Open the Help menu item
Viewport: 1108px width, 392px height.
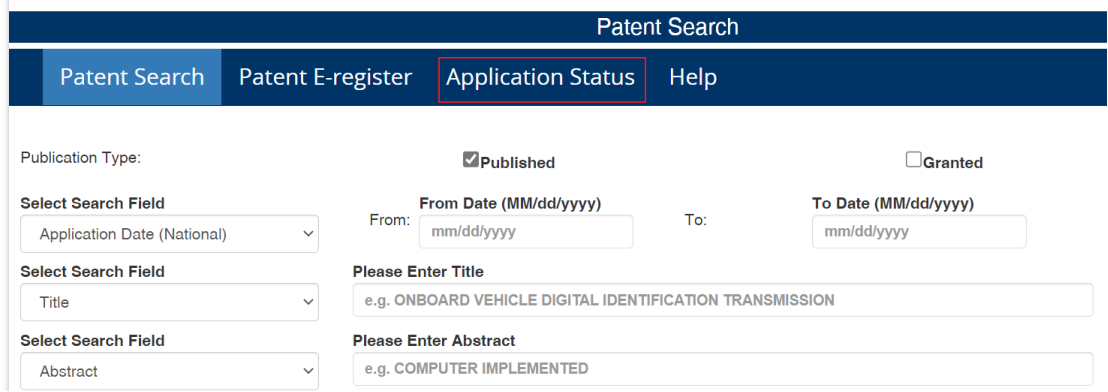692,77
